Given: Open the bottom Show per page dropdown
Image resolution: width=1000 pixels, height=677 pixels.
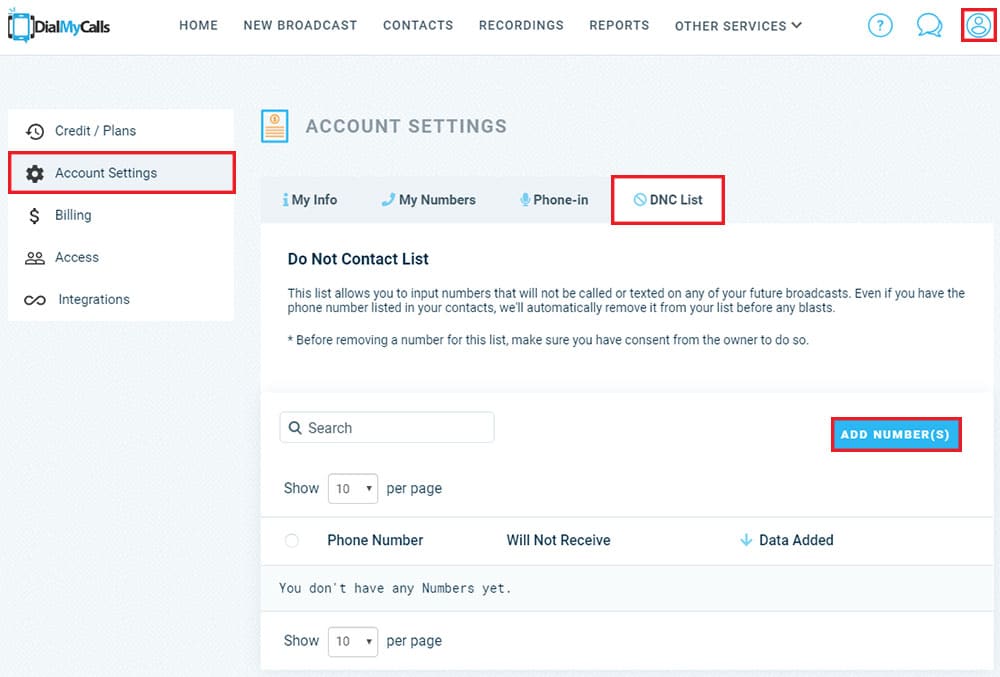Looking at the screenshot, I should [x=353, y=641].
